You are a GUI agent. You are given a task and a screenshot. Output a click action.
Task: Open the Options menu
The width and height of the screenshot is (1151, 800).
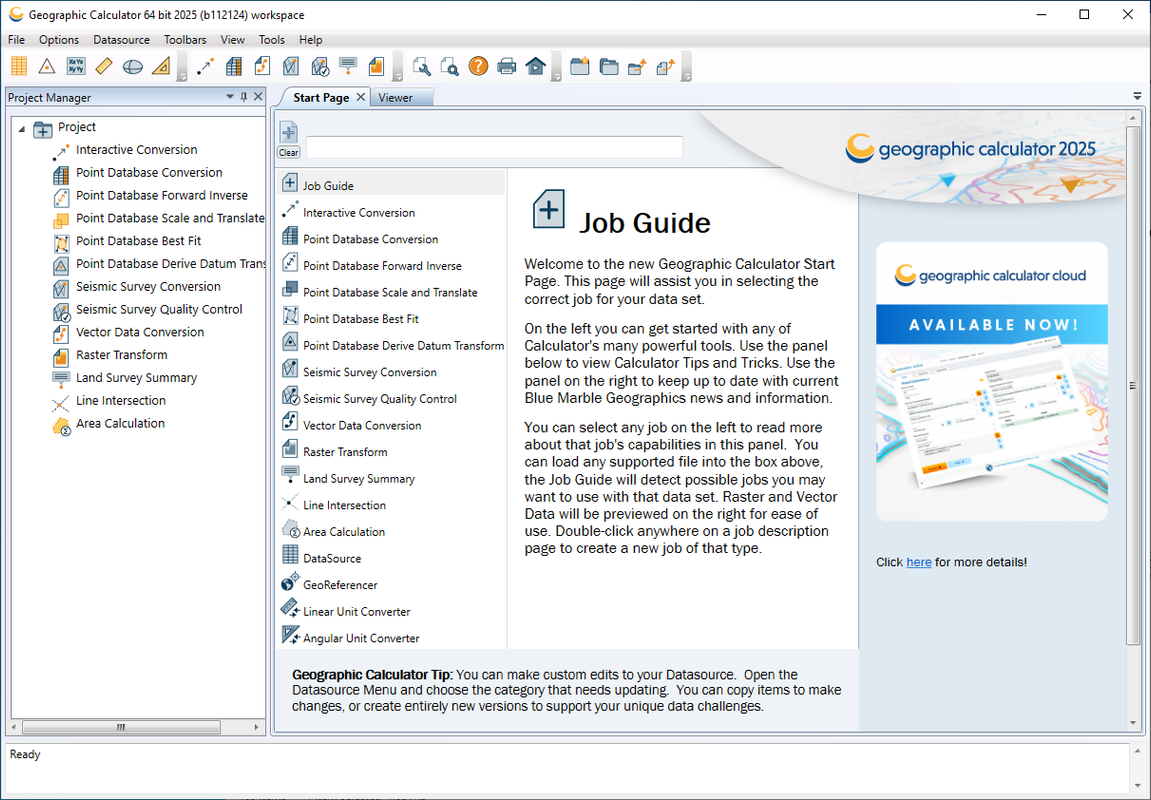click(59, 40)
